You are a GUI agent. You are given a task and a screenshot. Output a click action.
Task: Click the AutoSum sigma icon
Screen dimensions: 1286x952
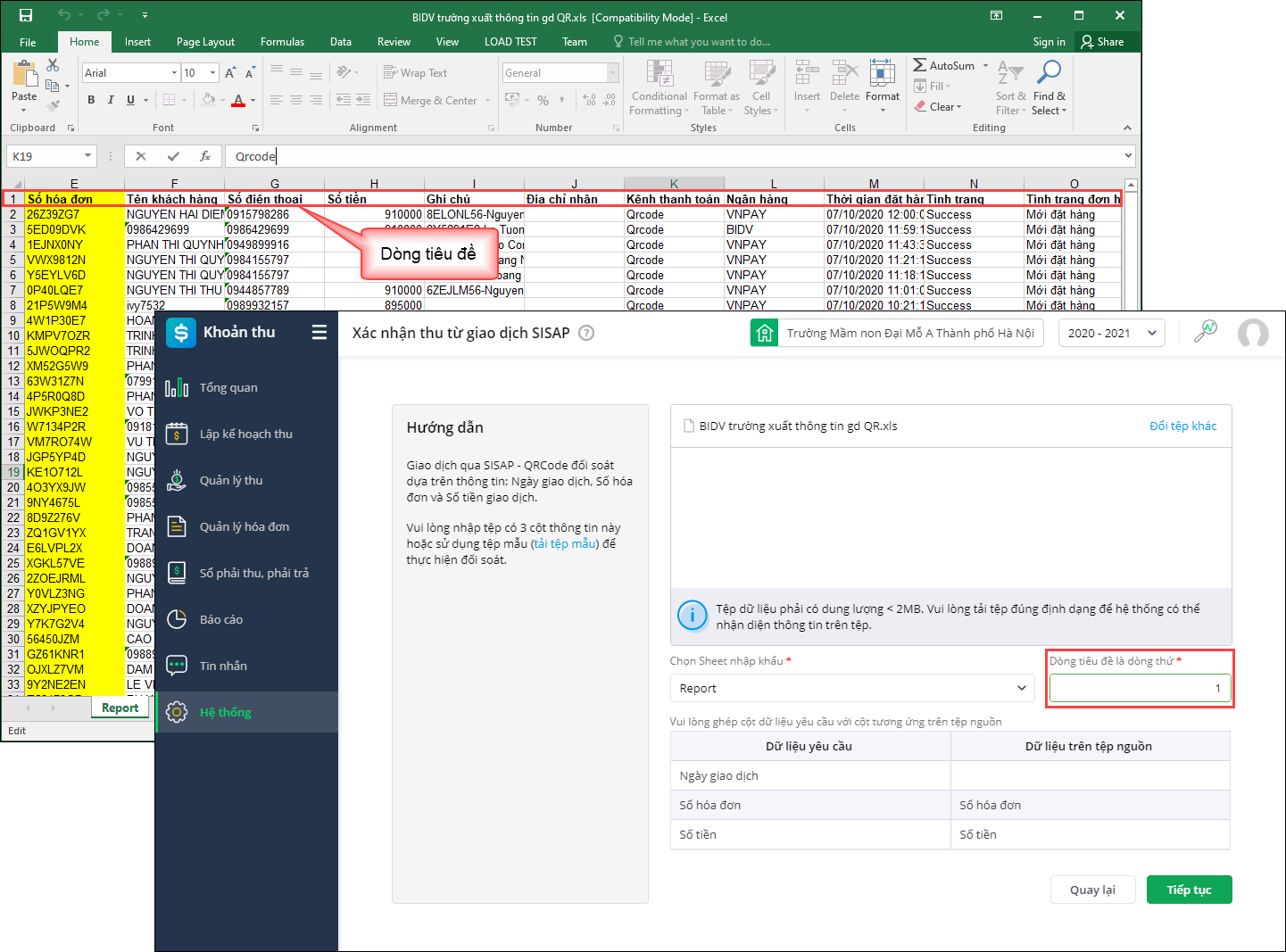pyautogui.click(x=920, y=65)
